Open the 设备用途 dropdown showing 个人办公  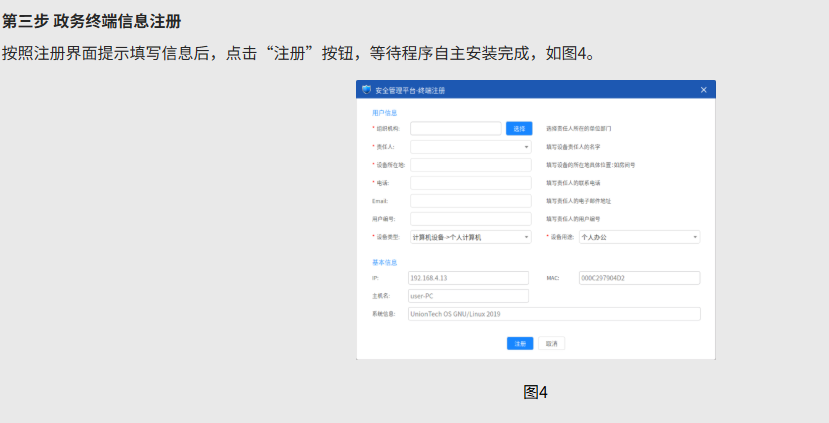tap(639, 237)
